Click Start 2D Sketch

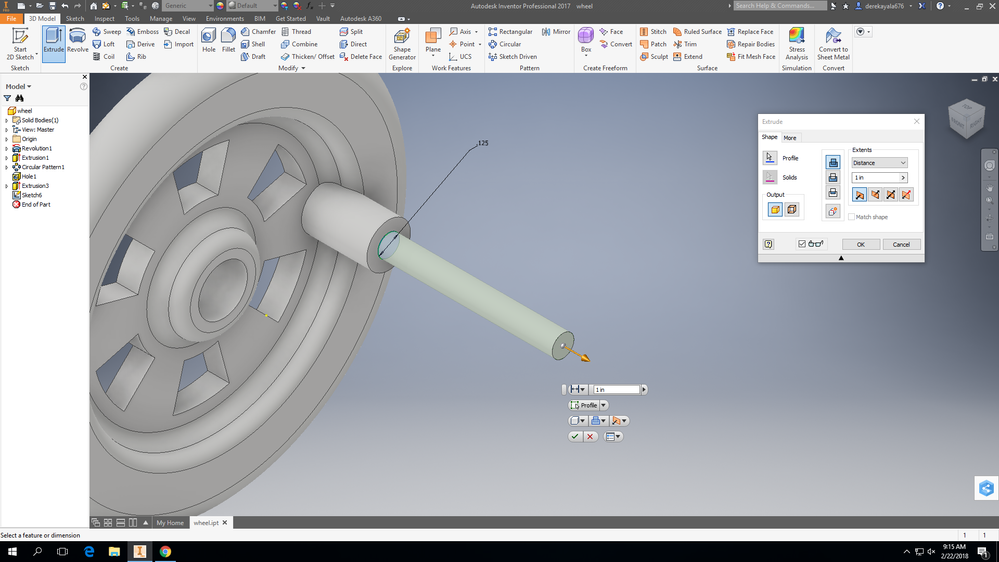(20, 44)
